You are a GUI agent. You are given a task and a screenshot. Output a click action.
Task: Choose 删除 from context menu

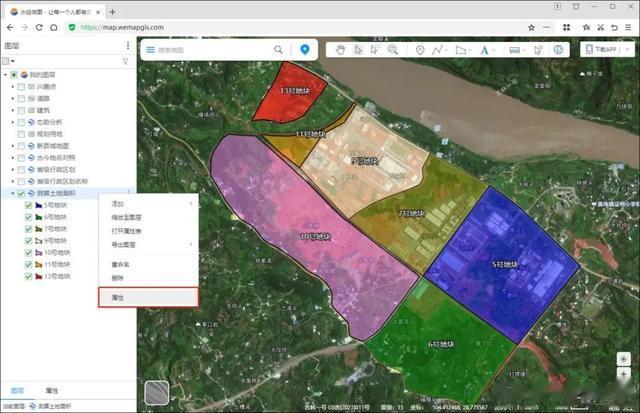pos(149,278)
